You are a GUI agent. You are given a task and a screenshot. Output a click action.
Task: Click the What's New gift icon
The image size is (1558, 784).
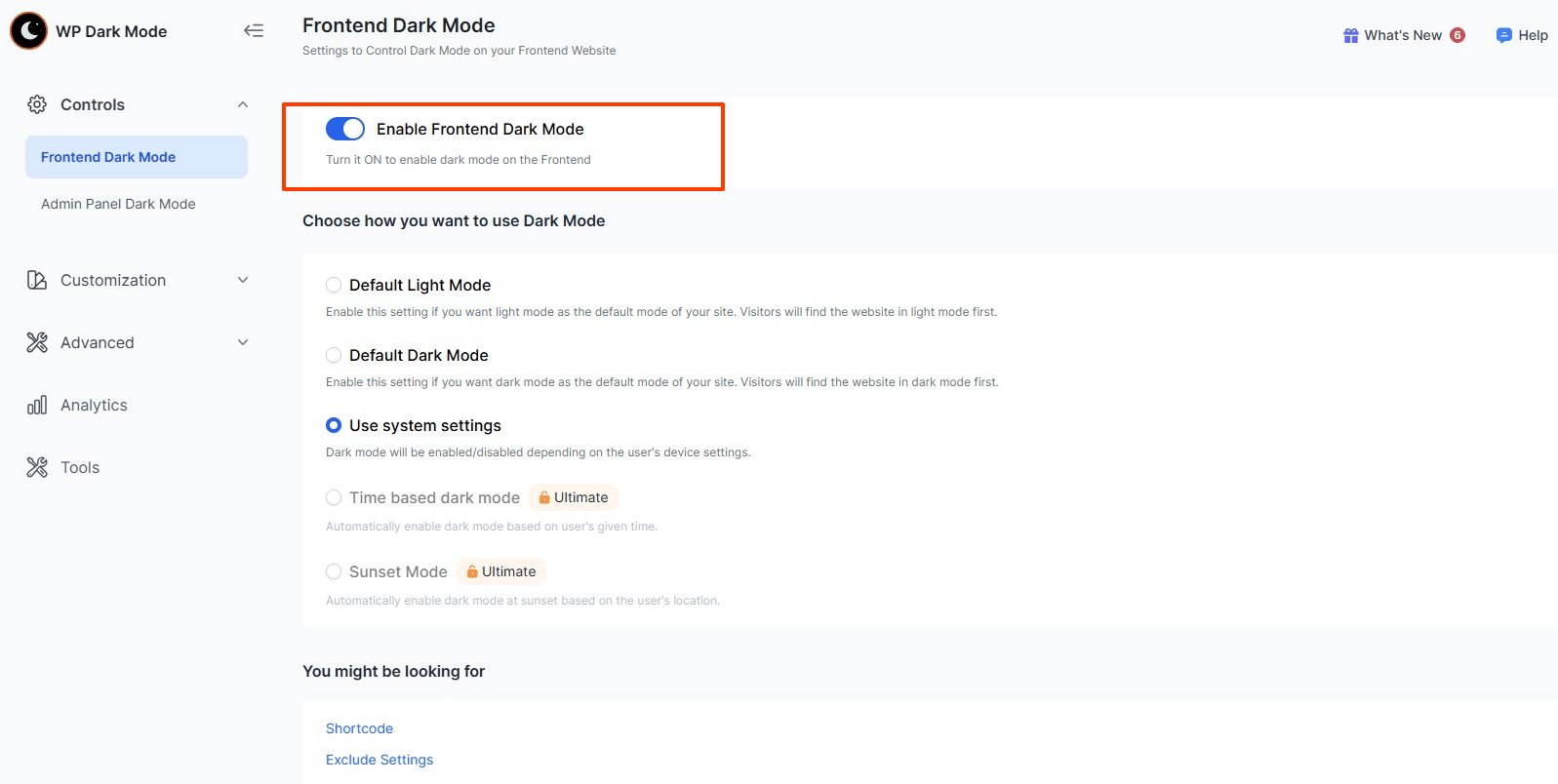point(1351,36)
